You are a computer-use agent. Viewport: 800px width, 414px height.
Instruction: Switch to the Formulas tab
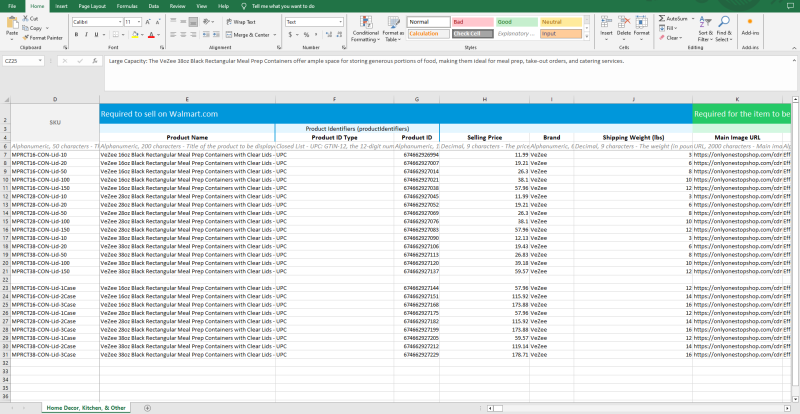point(127,6)
